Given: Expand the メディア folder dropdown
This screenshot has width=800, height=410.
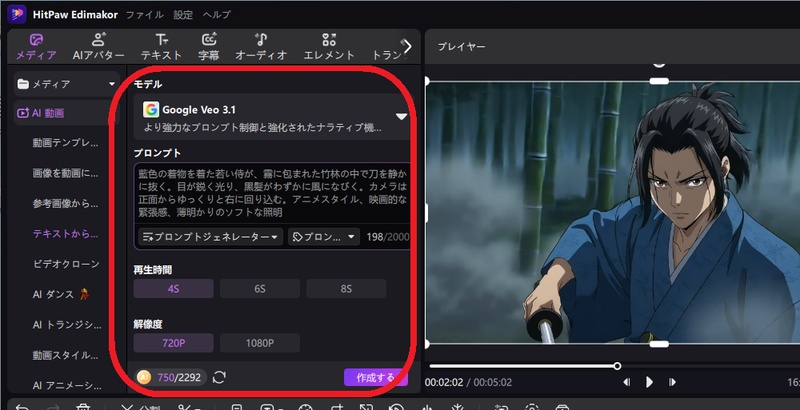Looking at the screenshot, I should [x=66, y=84].
